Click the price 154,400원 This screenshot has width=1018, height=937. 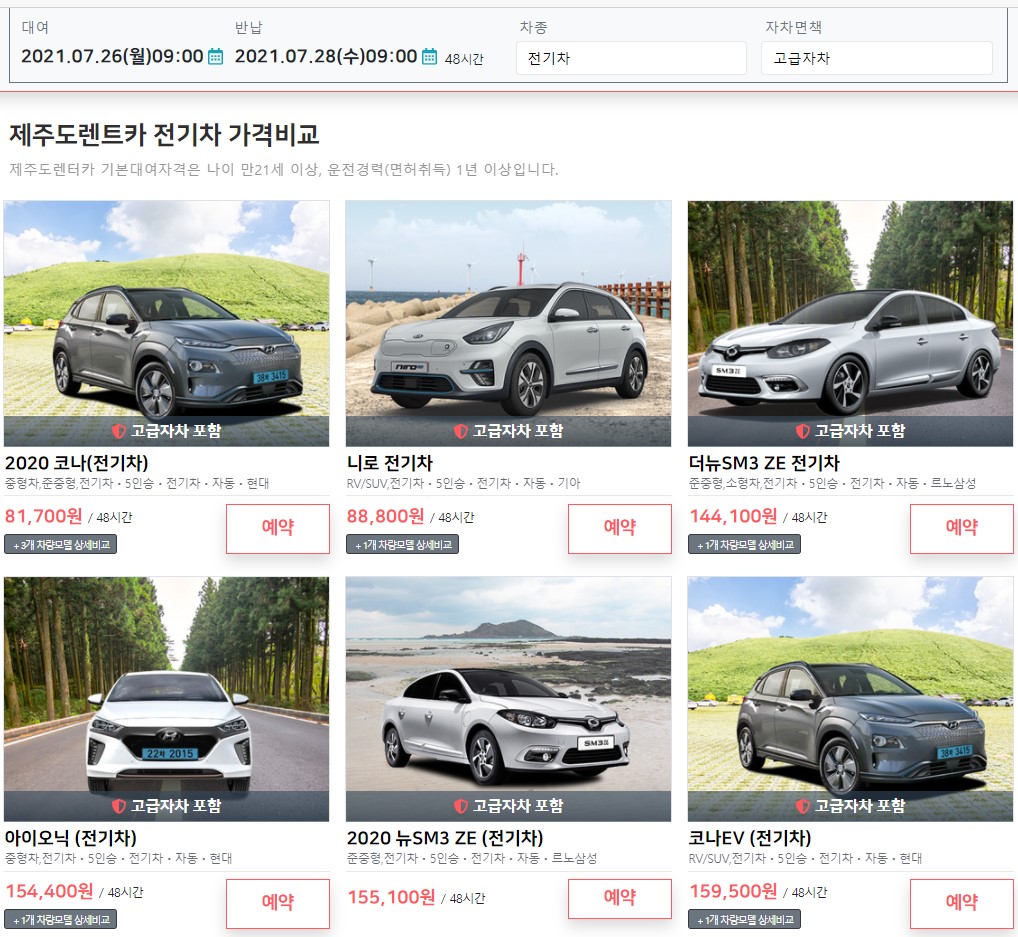[49, 891]
